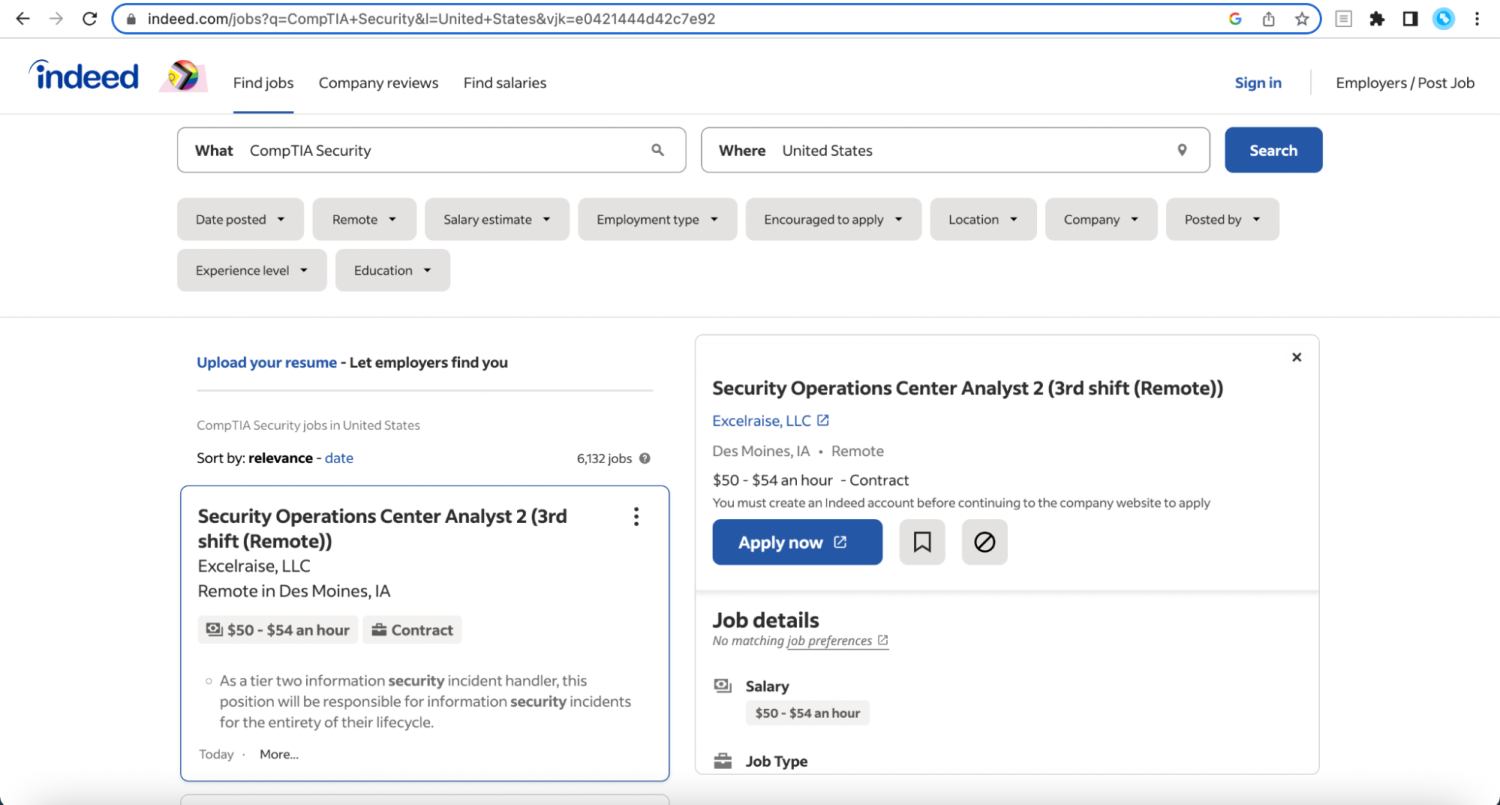Click the browser back arrow
This screenshot has height=805, width=1500.
click(23, 19)
